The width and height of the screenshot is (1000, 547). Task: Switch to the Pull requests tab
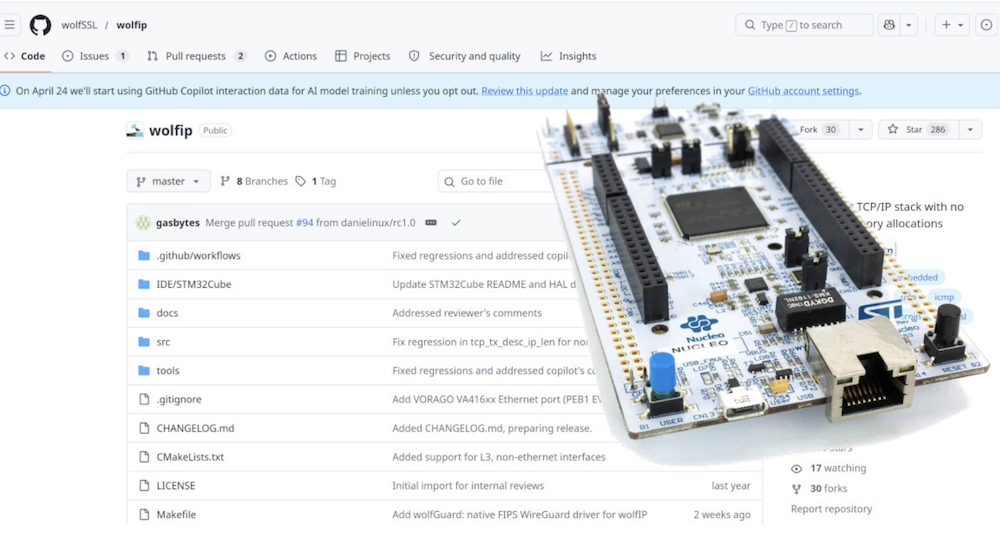coord(196,56)
